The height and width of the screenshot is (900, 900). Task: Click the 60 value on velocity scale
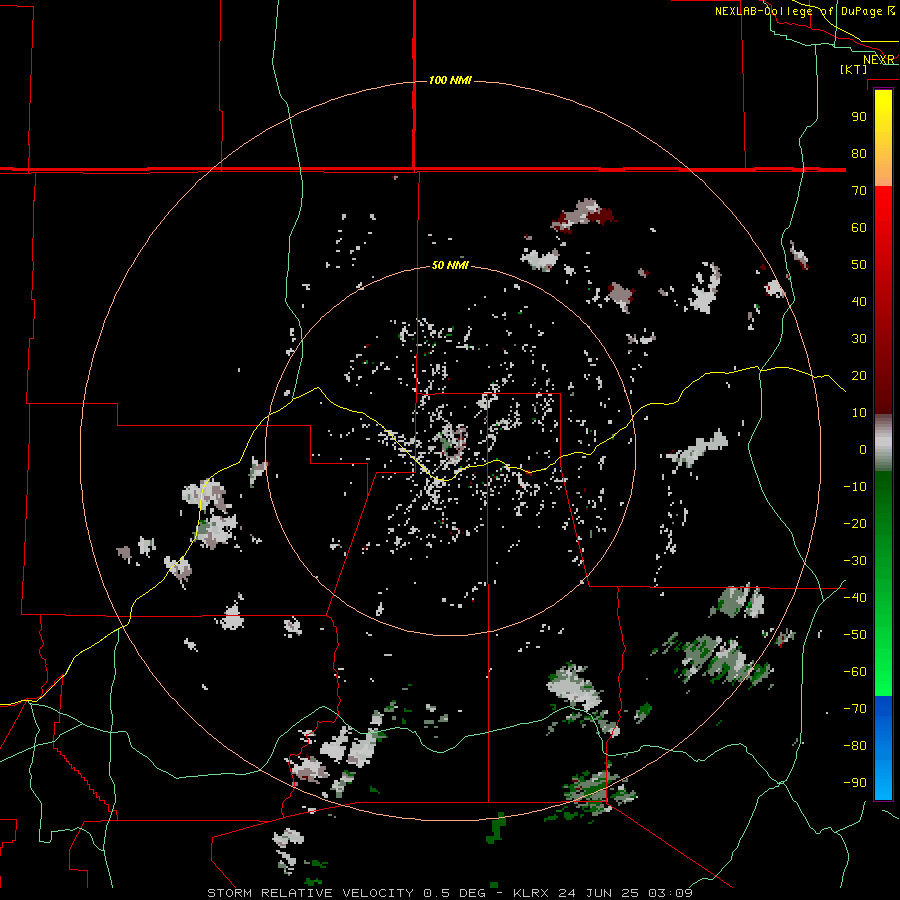point(859,228)
